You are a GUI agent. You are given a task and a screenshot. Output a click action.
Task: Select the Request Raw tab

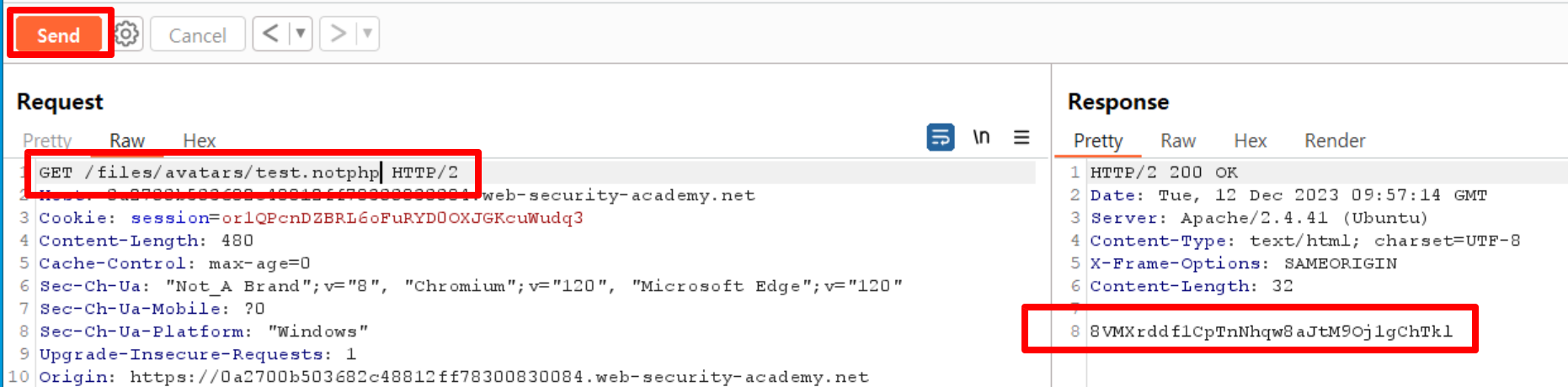click(127, 140)
